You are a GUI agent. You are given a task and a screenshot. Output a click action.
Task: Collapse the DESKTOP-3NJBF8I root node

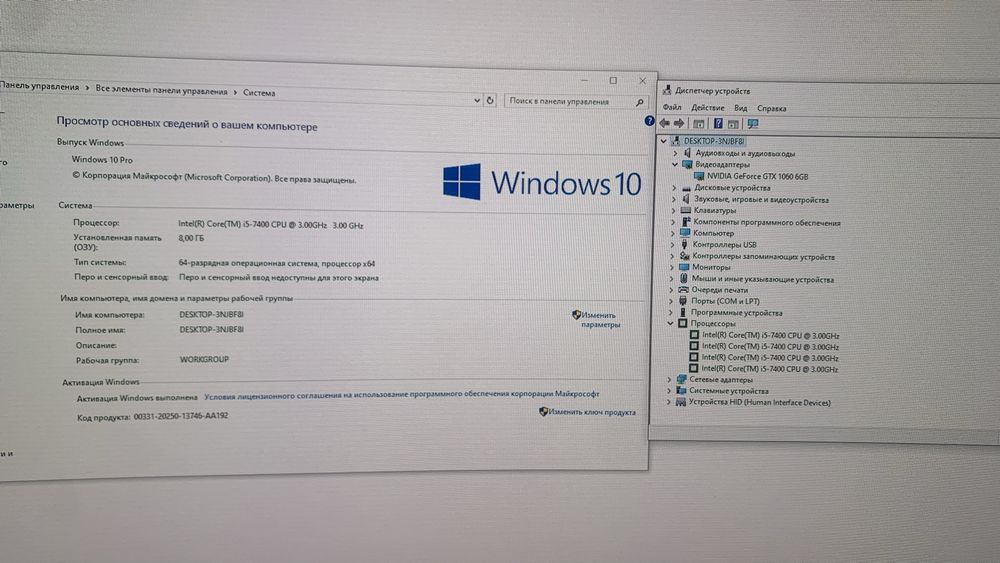663,141
